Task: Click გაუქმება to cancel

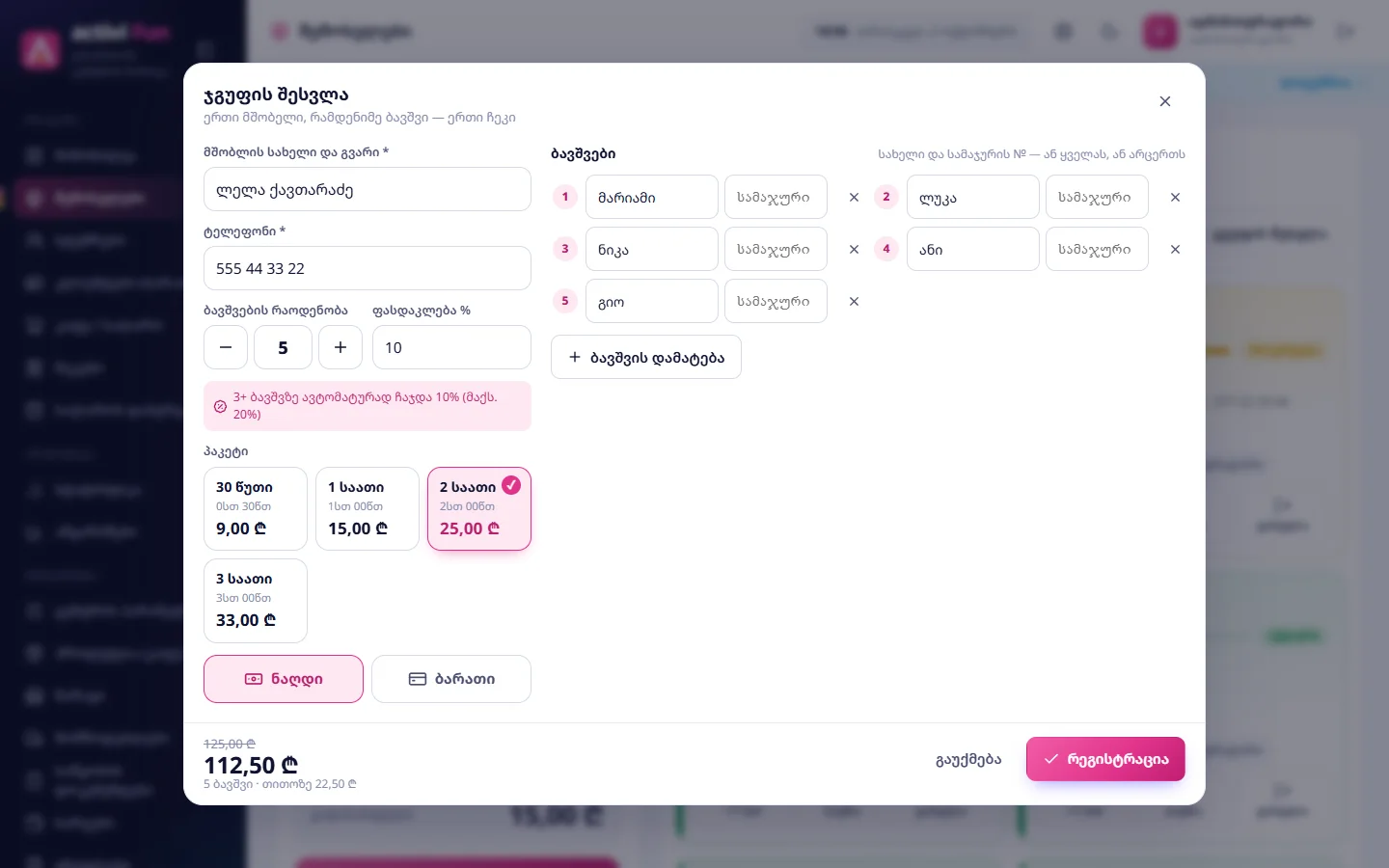Action: pos(968,759)
